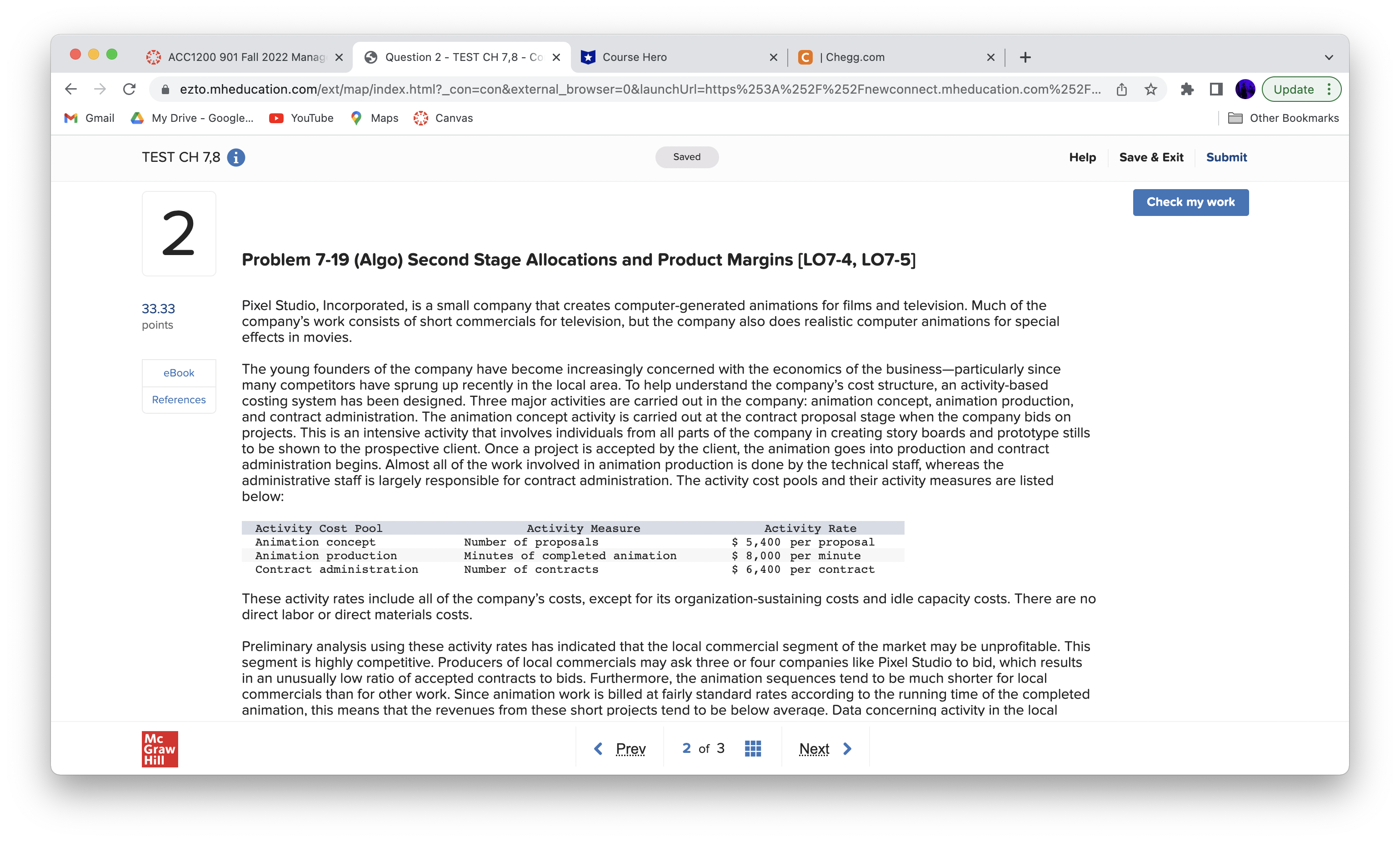Click the test info icon beside TEST CH 7,8
Screen dimensions: 1400x842
236,157
